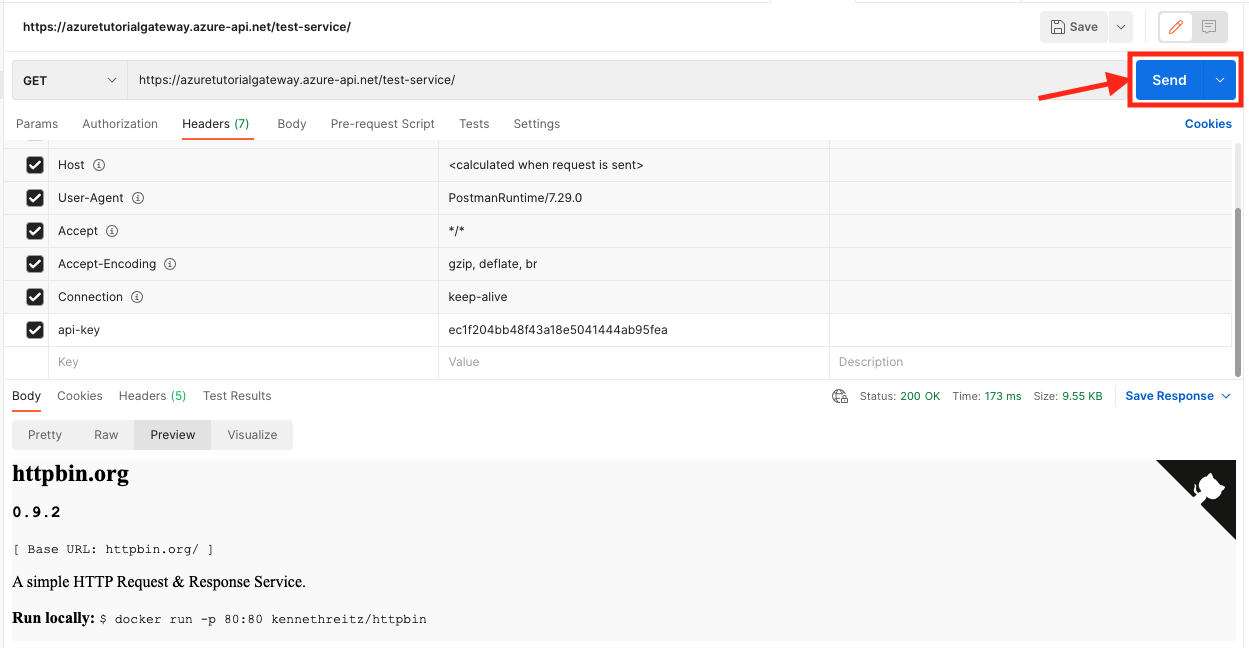The width and height of the screenshot is (1249, 648).
Task: Toggle the Accept-Encoding header checkbox
Action: click(x=35, y=264)
